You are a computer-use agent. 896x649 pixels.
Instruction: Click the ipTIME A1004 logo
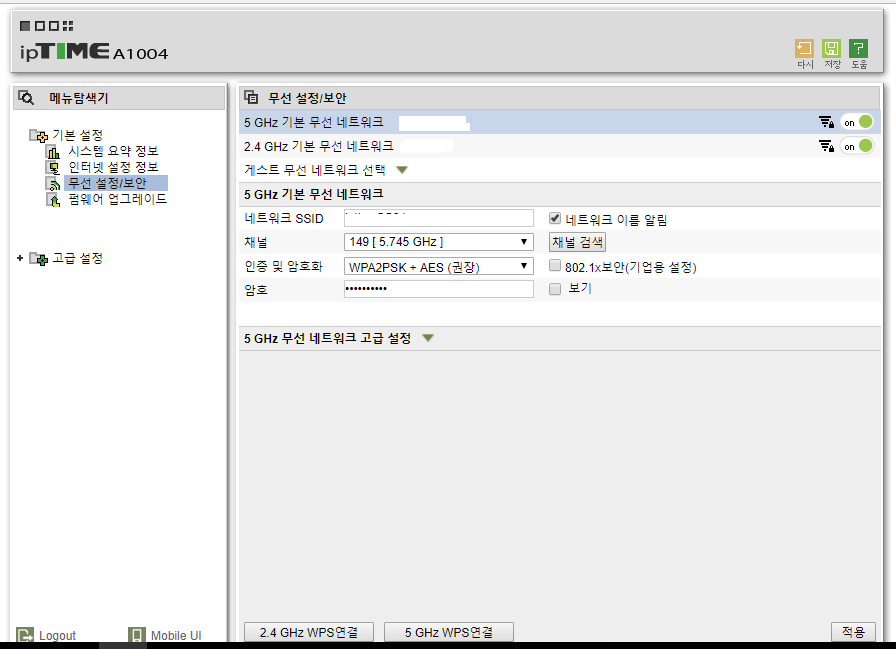[94, 52]
